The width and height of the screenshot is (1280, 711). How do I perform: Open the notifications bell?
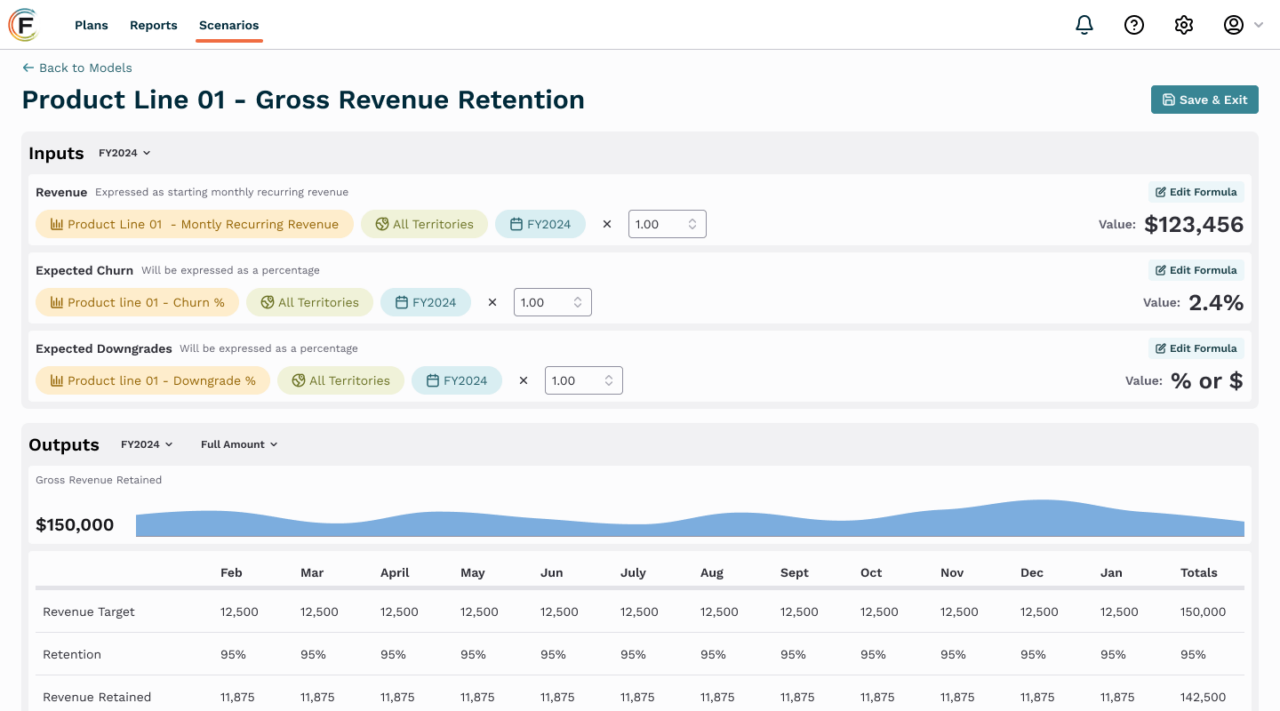pos(1084,24)
